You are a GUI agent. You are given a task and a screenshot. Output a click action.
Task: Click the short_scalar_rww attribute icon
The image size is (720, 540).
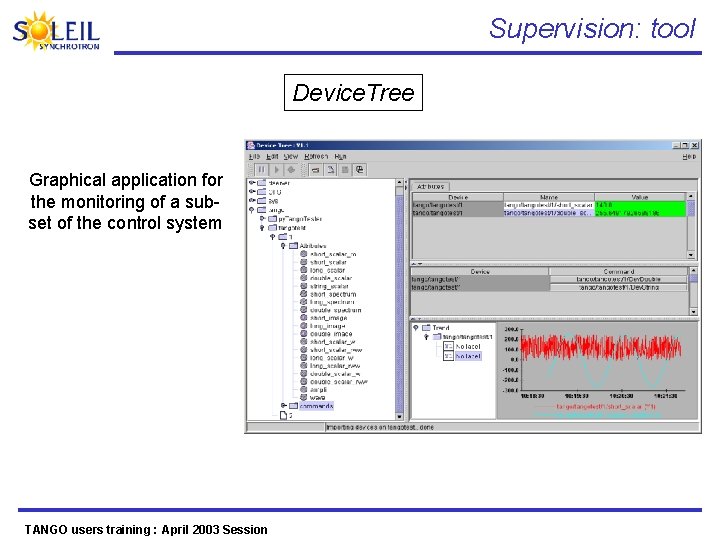[x=304, y=349]
